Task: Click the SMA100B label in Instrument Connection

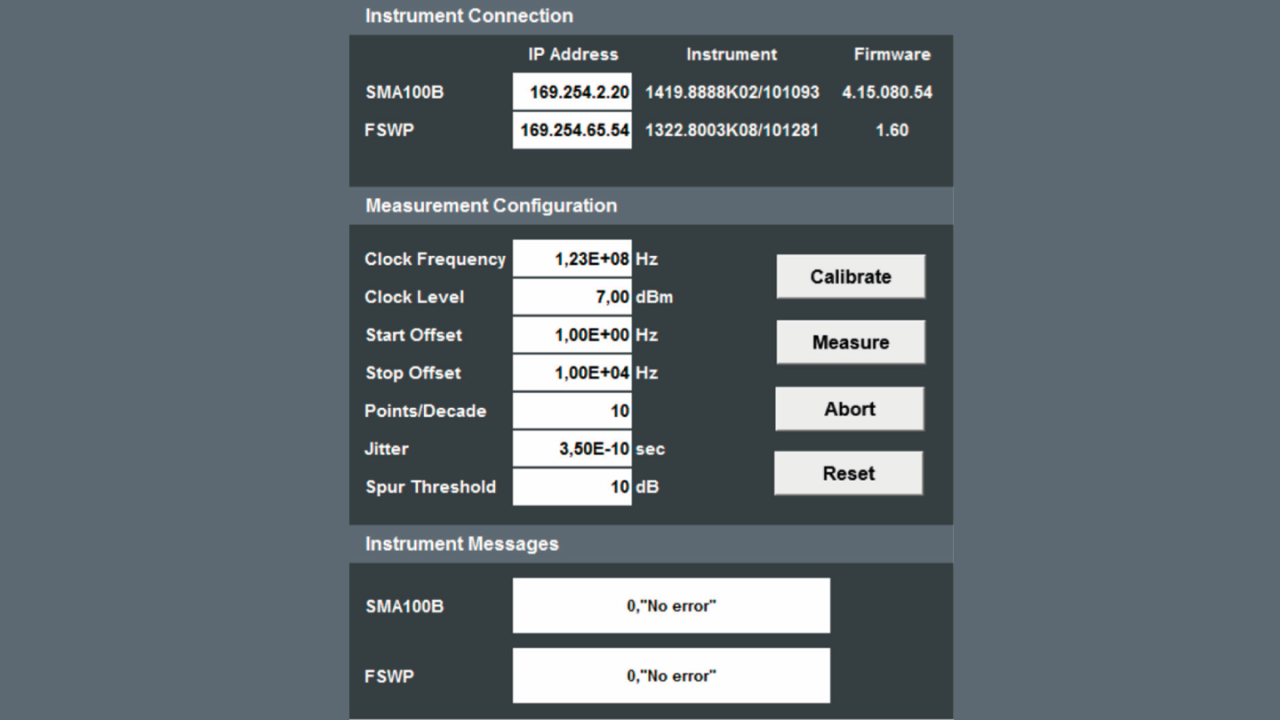Action: [x=404, y=92]
